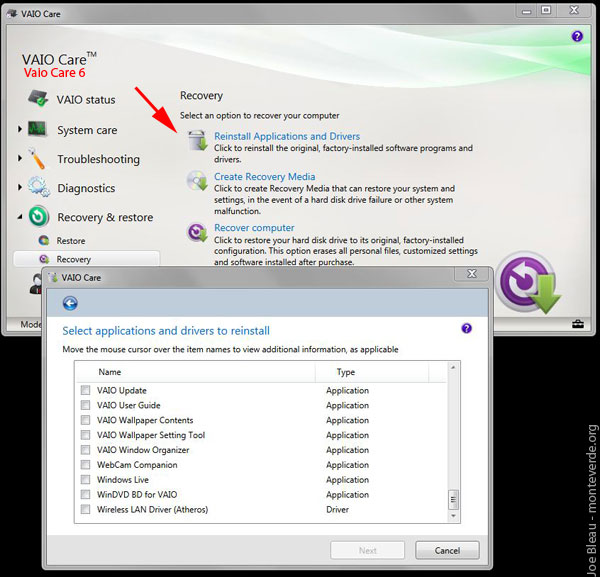Click the toolbox icon in status bar
The image size is (600, 577).
pyautogui.click(x=578, y=324)
